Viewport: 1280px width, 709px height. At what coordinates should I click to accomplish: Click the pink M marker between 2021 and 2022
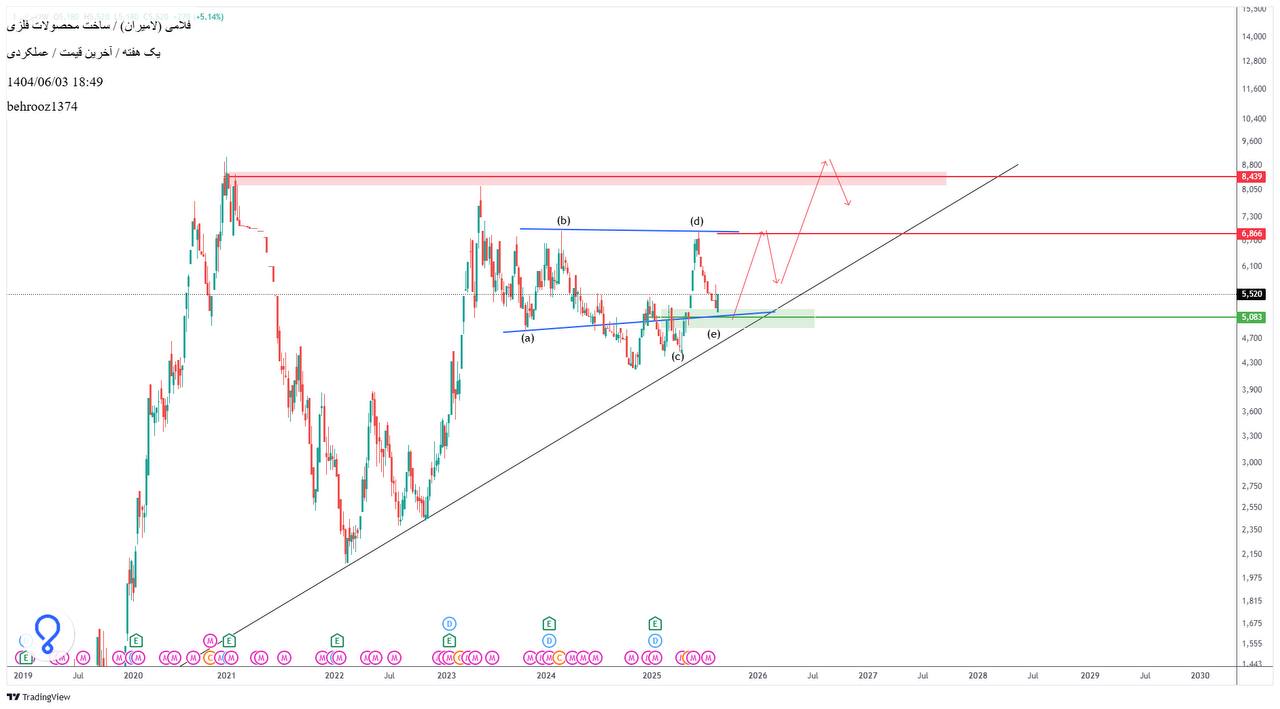[x=284, y=657]
